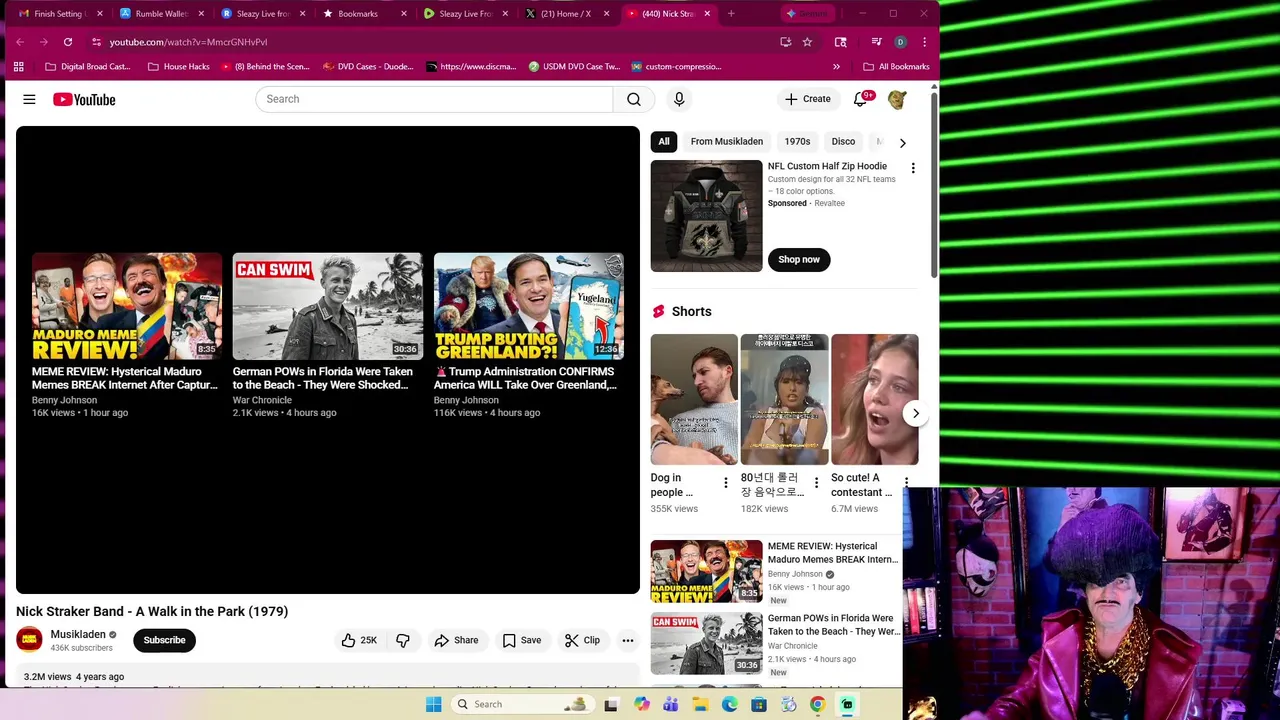The image size is (1280, 720).
Task: Open Microsoft Edge from the taskbar
Action: click(730, 704)
